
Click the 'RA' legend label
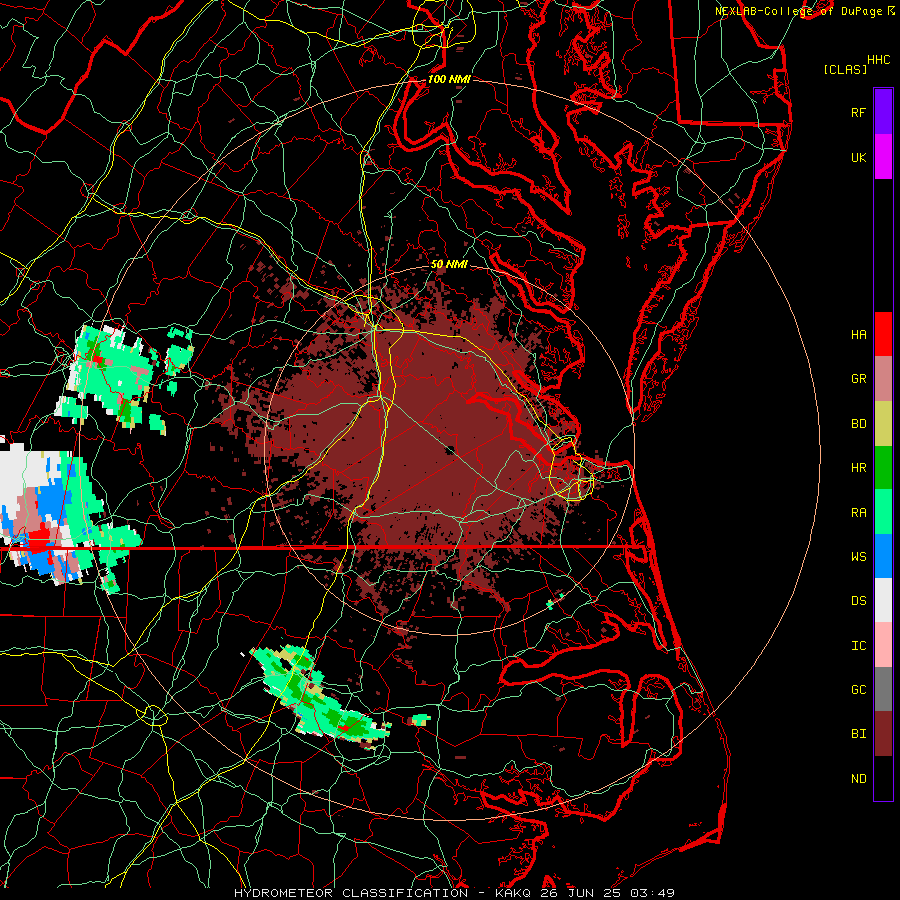(858, 512)
